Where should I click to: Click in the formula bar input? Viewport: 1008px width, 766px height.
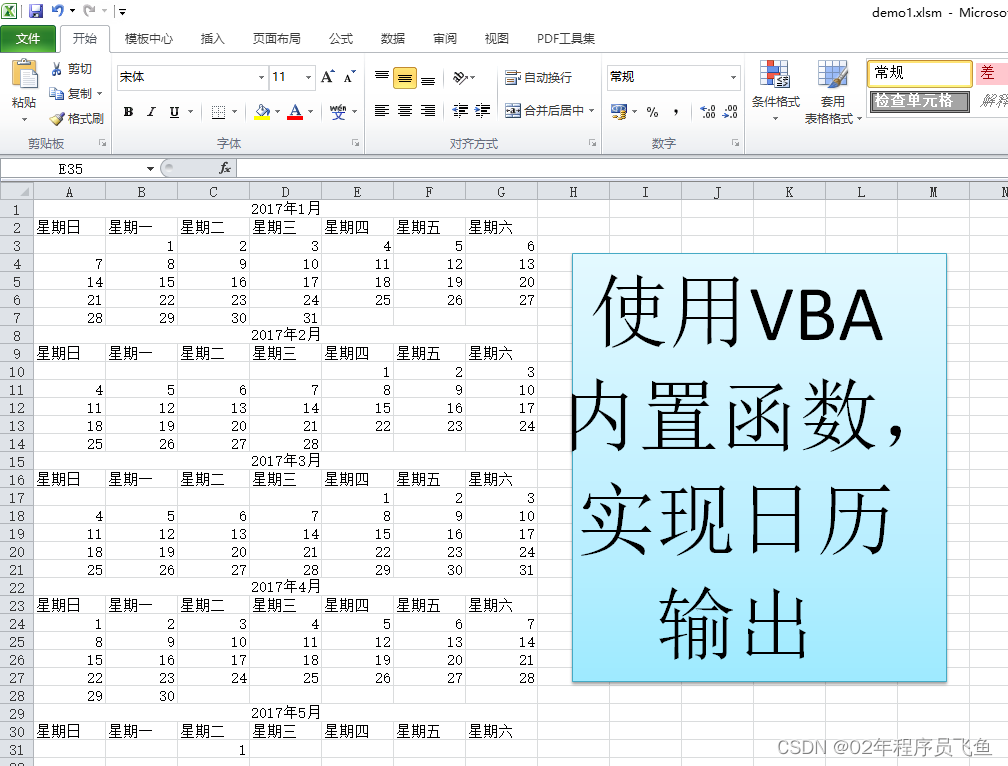coord(622,168)
